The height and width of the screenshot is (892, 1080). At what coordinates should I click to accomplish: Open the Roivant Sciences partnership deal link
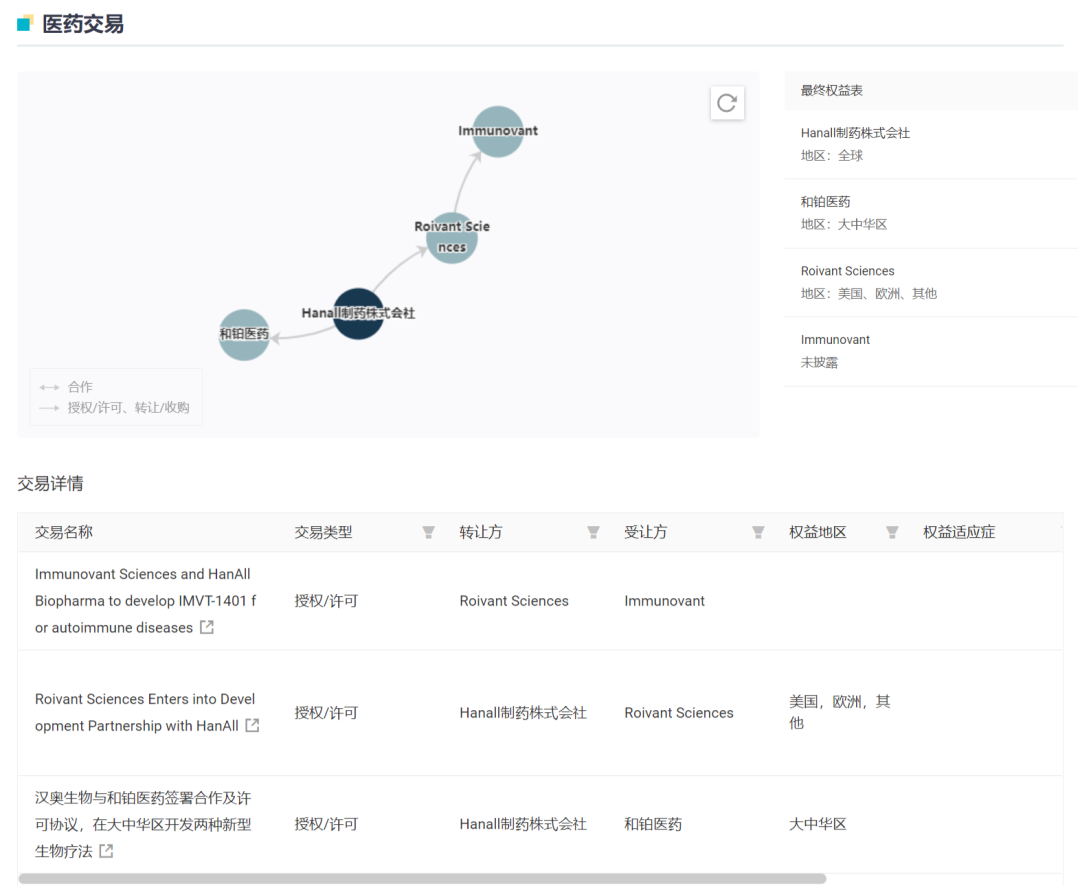point(147,712)
